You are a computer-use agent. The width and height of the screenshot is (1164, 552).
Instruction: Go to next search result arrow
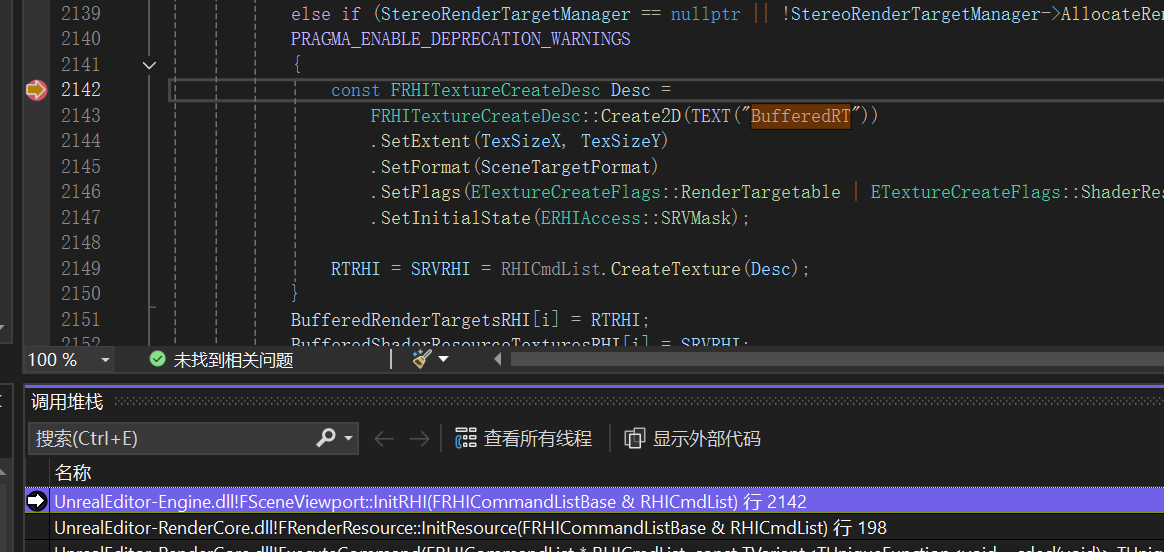tap(419, 439)
